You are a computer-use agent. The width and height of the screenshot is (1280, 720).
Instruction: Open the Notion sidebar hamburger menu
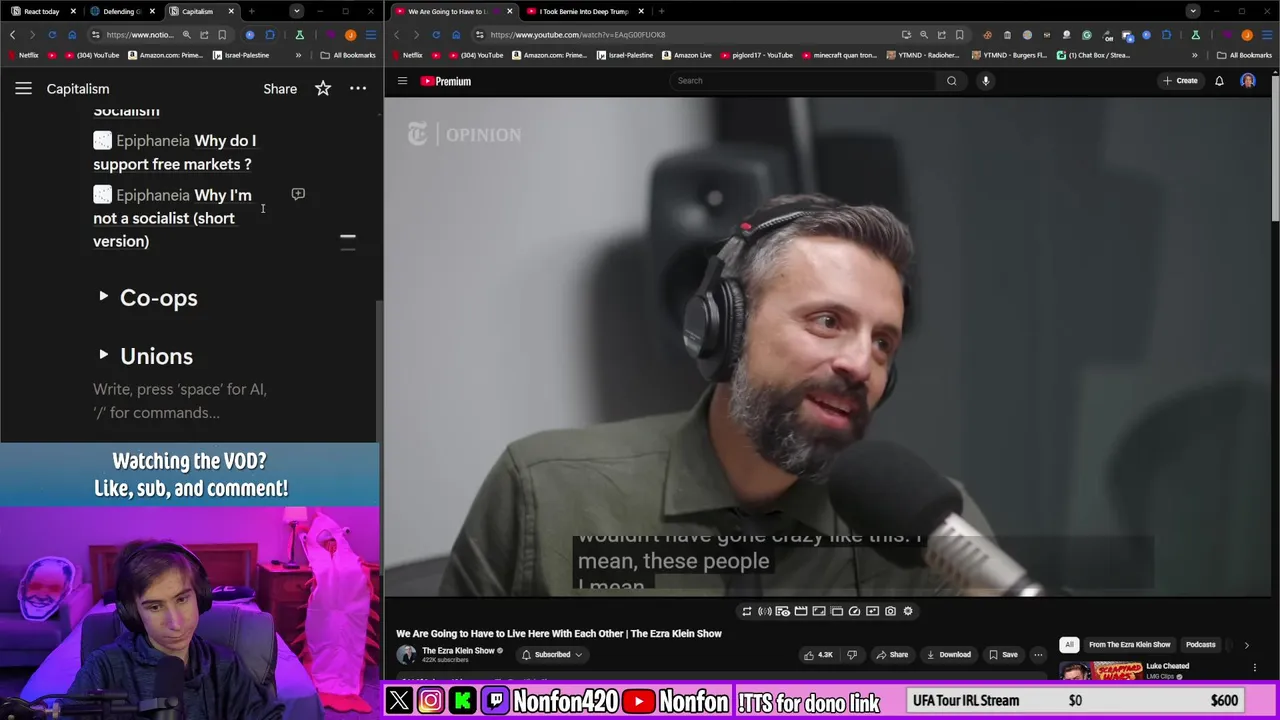tap(23, 89)
